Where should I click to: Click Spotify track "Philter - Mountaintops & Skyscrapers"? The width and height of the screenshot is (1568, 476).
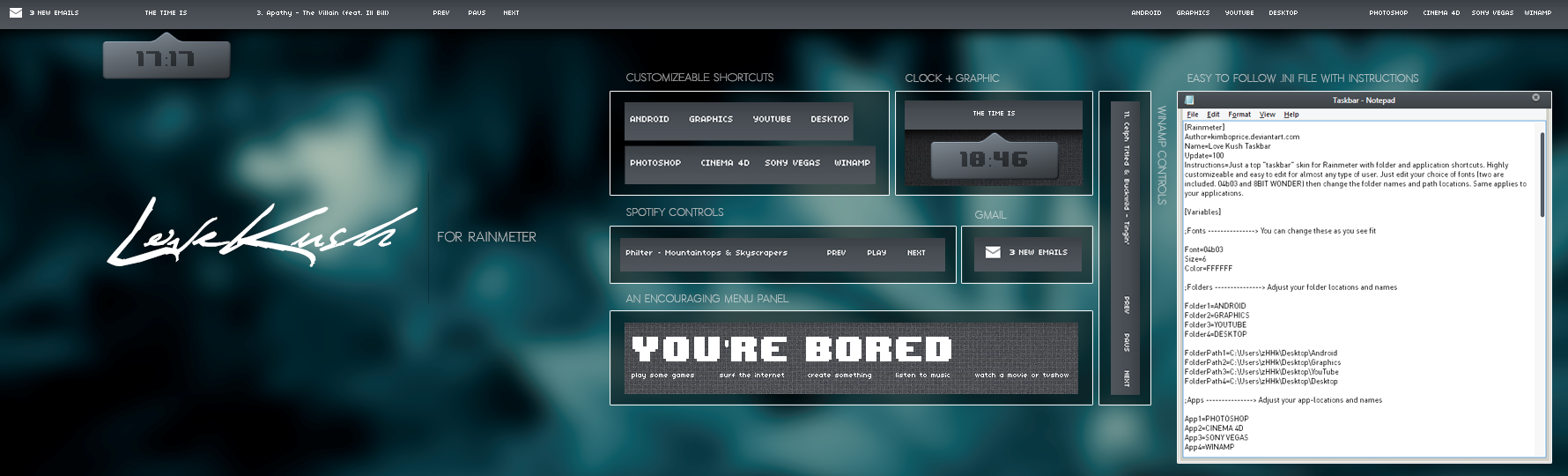point(706,253)
